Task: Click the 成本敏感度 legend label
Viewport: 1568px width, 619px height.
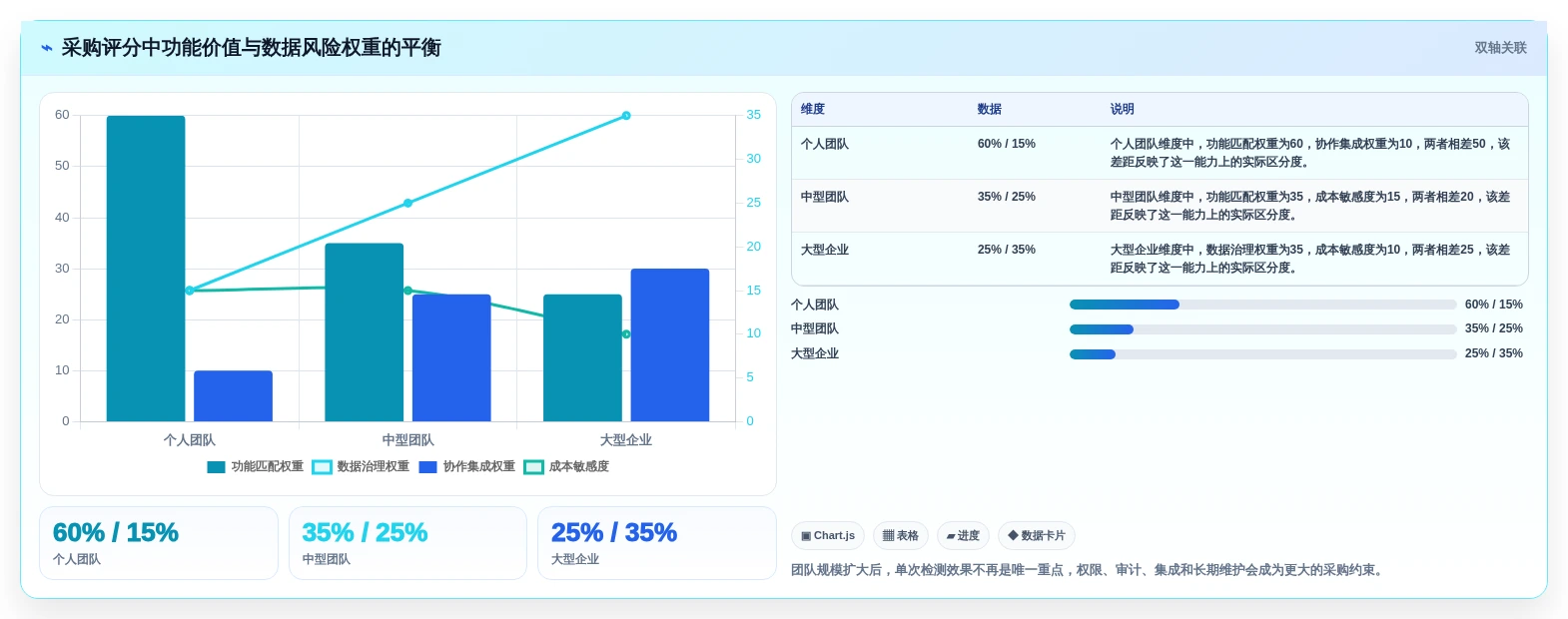Action: tap(578, 467)
